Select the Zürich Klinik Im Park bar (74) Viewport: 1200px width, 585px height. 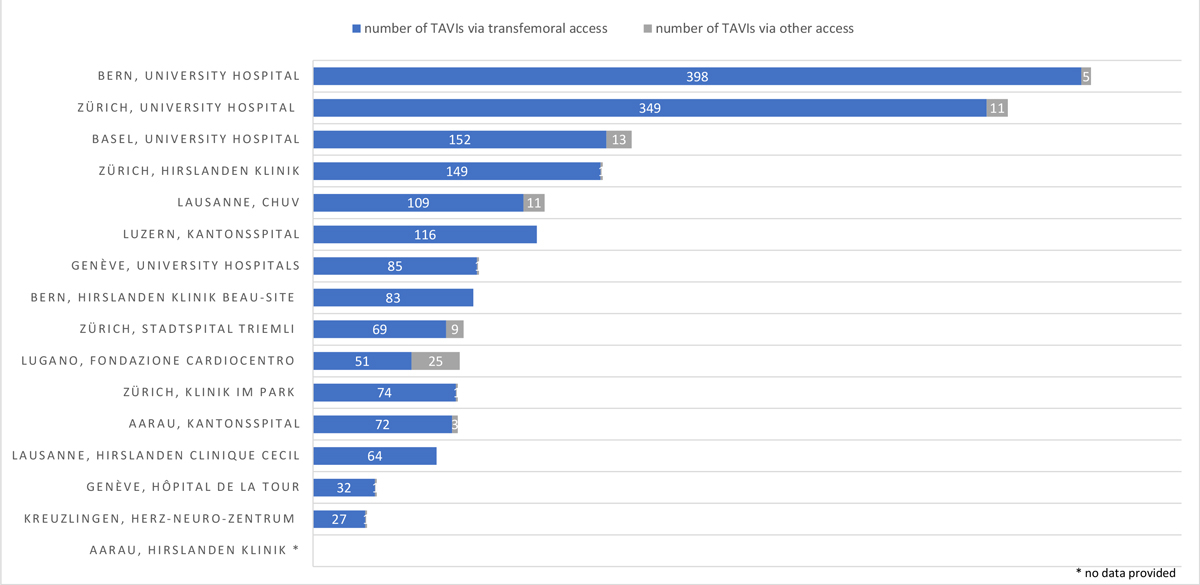384,392
